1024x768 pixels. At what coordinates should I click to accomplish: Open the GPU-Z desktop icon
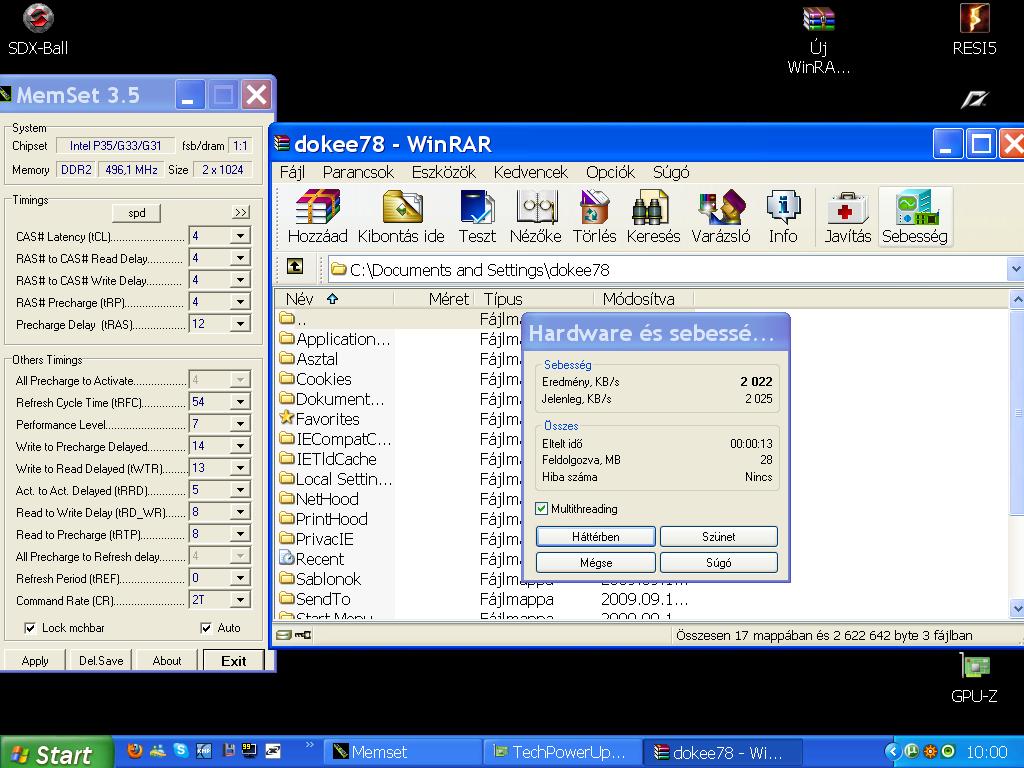[974, 679]
